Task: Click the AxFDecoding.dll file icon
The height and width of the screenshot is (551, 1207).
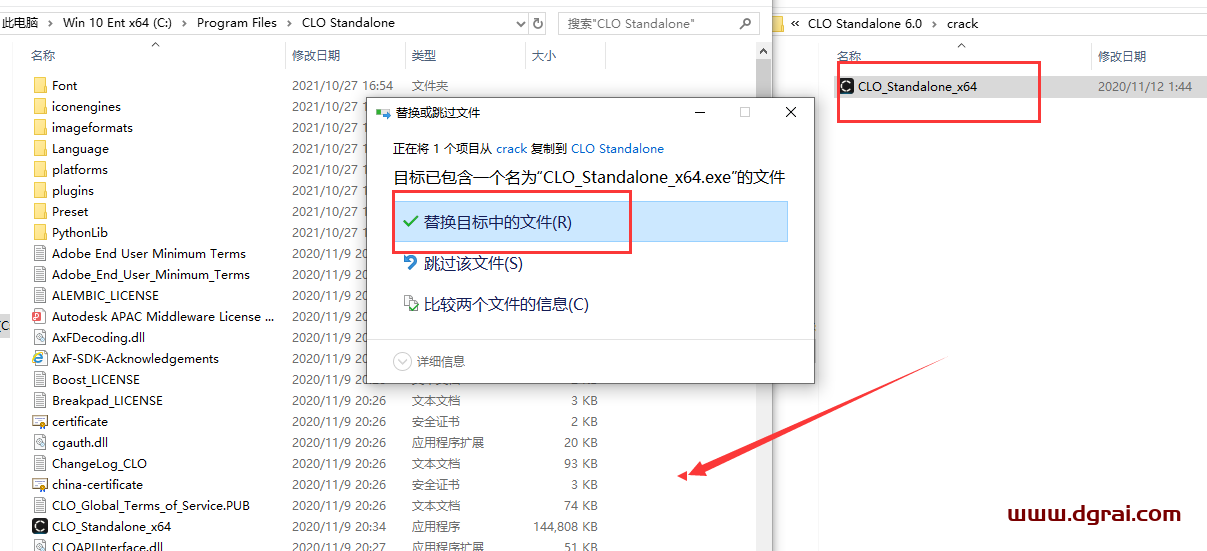Action: 40,338
